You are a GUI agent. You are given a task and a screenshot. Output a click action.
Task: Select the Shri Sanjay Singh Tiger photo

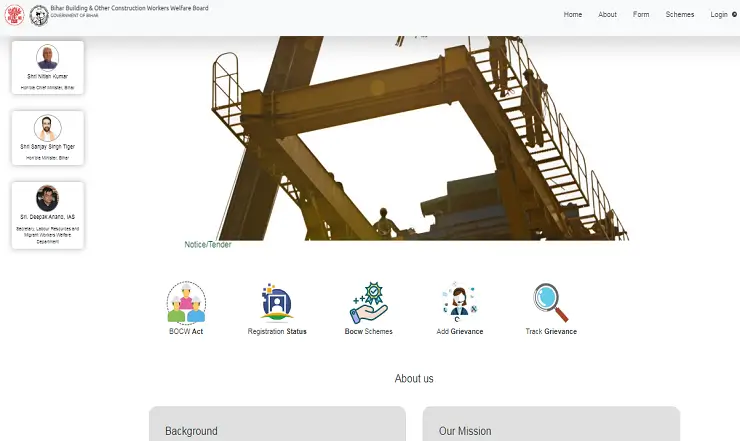pyautogui.click(x=48, y=128)
